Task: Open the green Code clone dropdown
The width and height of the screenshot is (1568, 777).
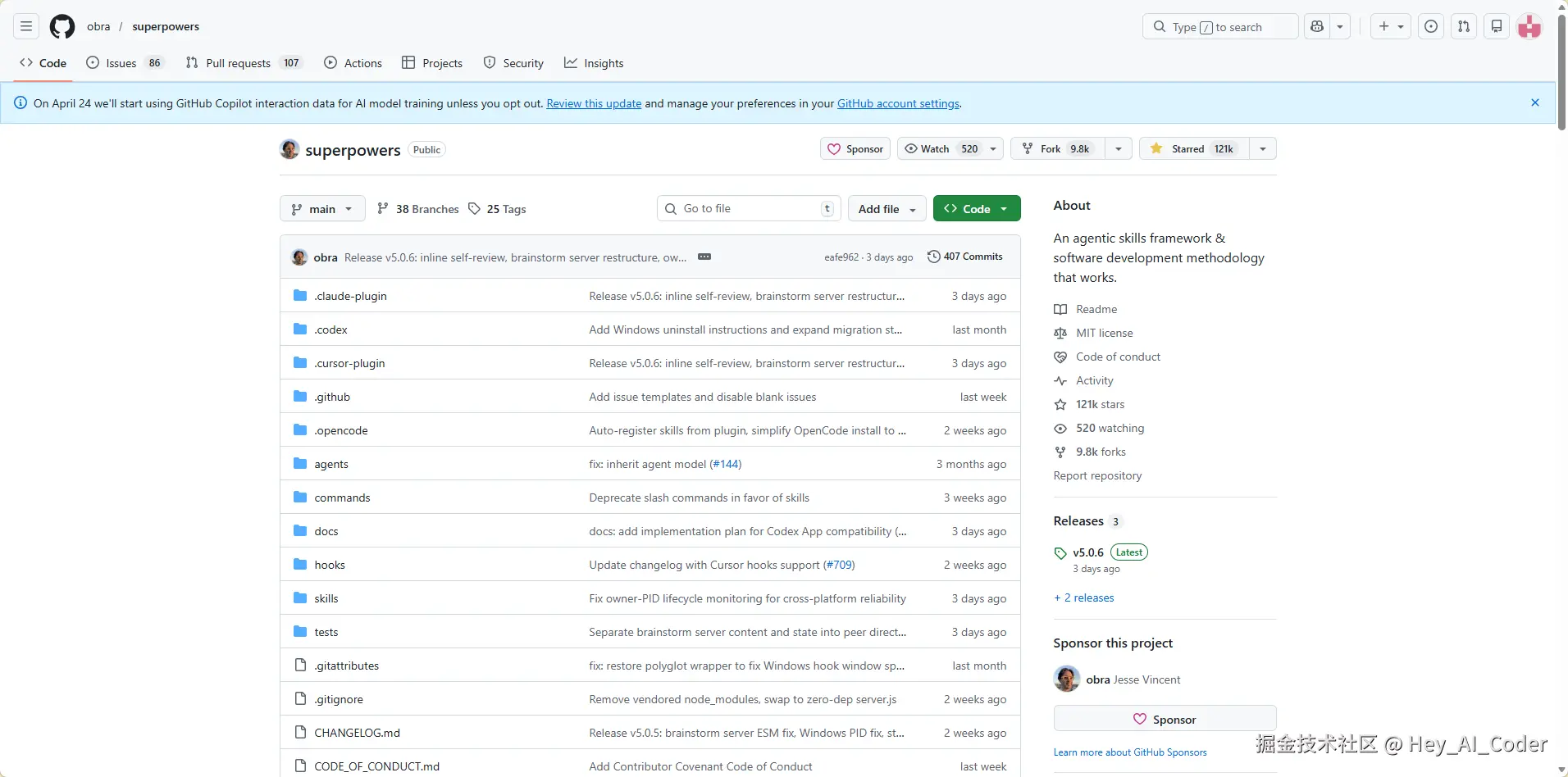Action: click(x=977, y=209)
